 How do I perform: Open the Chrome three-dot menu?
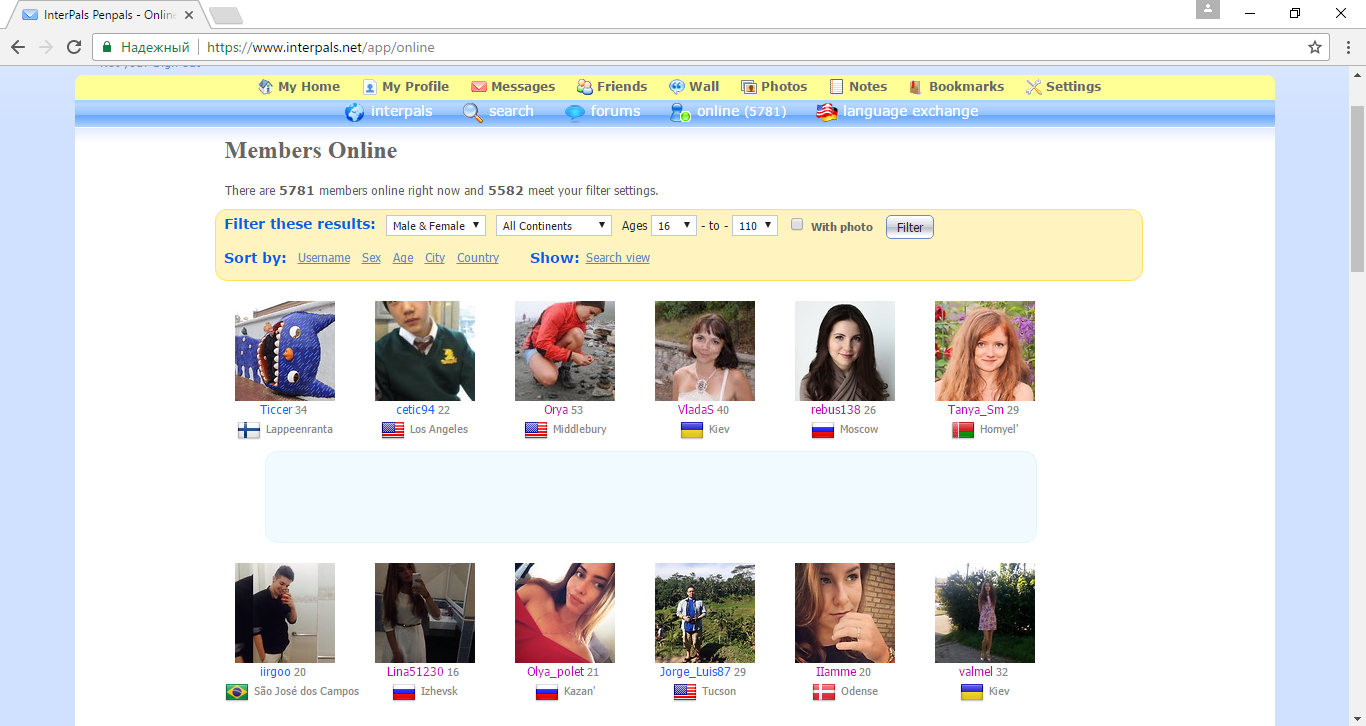click(x=1347, y=47)
